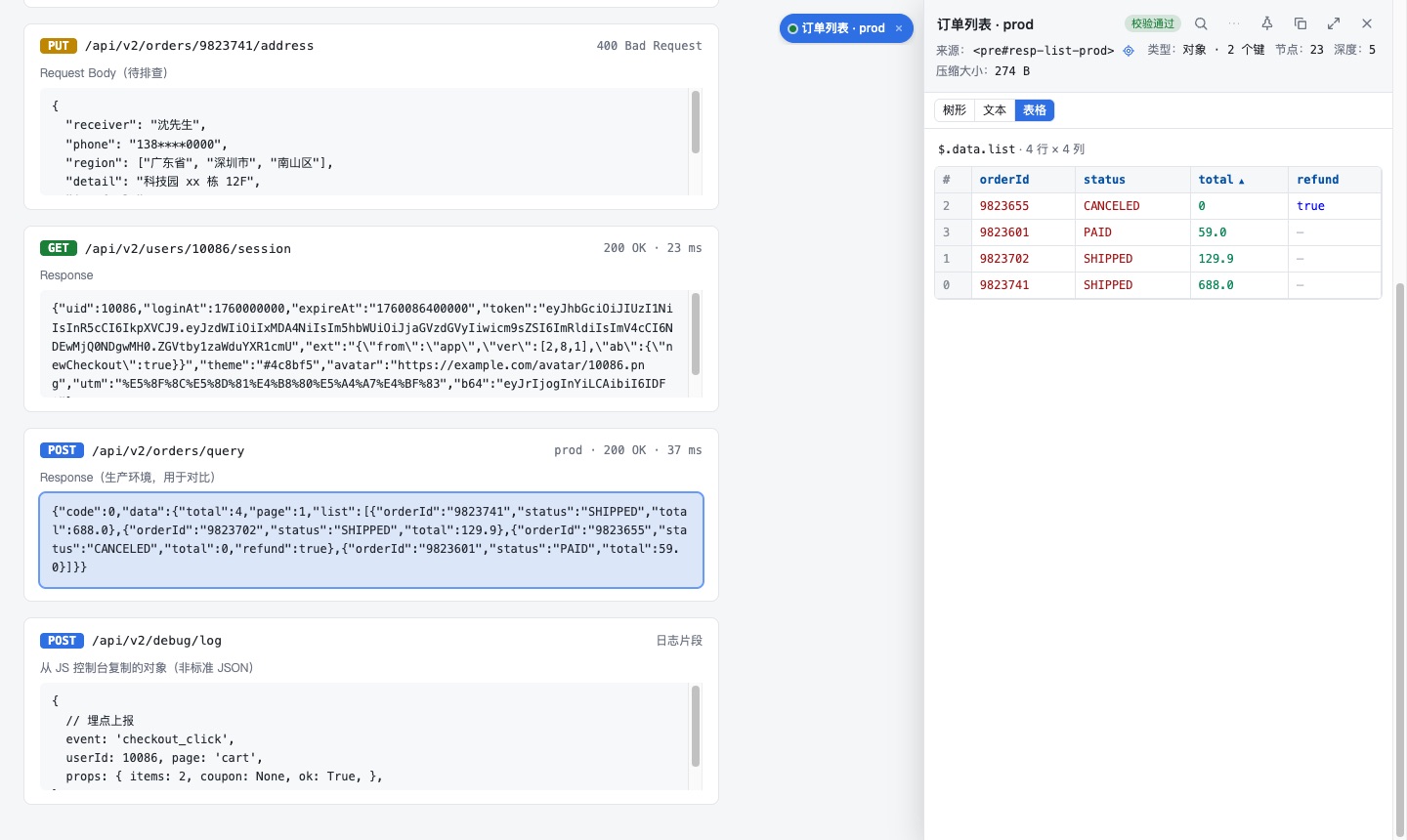Screen dimensions: 1407x840
Task: Click the path /api/v2/orders/9823741/address
Action: (x=199, y=46)
